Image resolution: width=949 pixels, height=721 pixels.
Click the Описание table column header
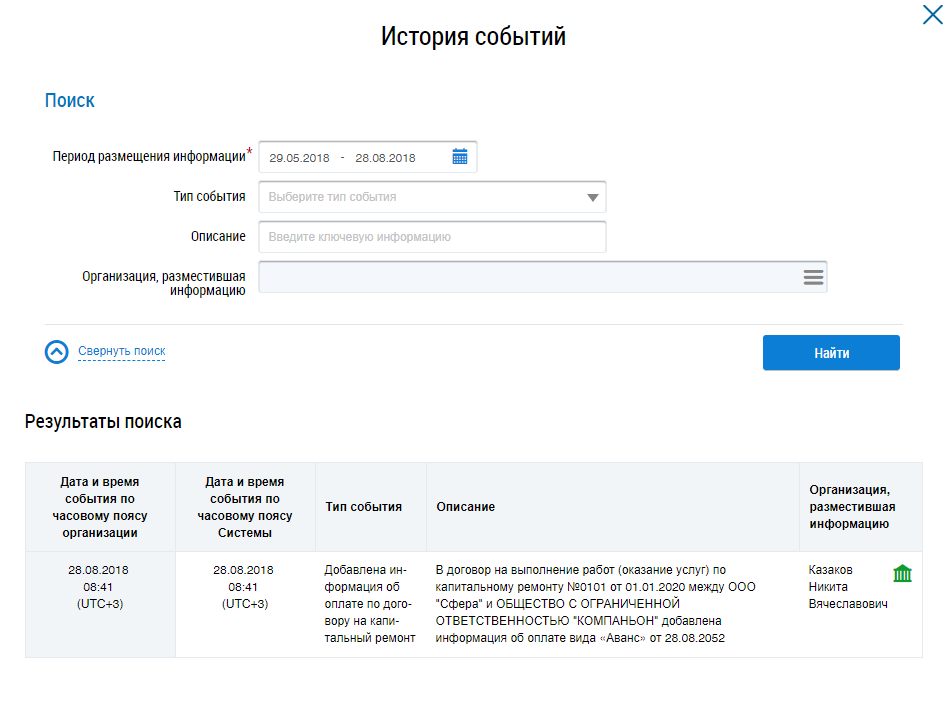coord(466,507)
